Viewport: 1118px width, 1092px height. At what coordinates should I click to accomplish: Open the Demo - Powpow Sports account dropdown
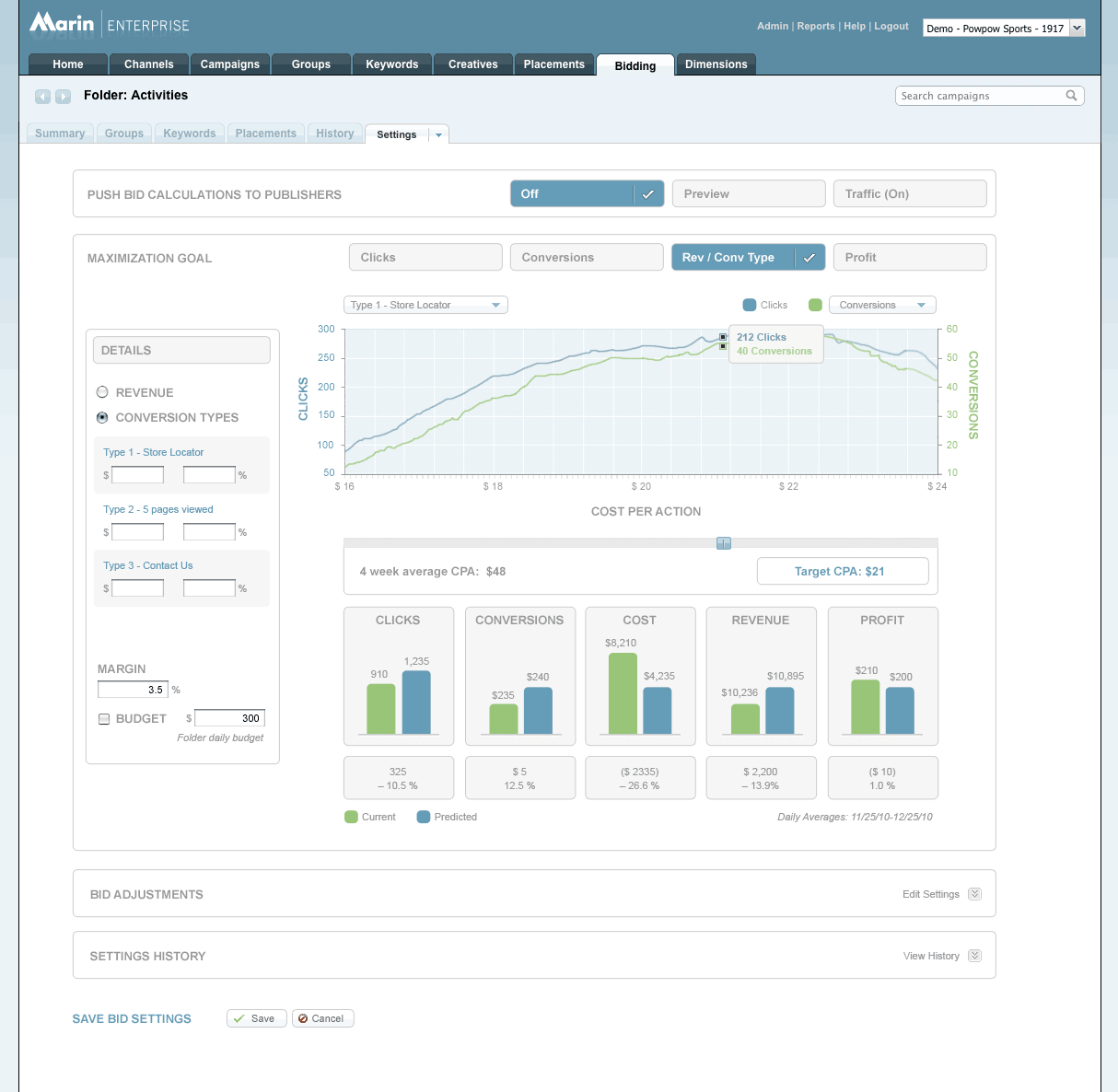point(1003,29)
